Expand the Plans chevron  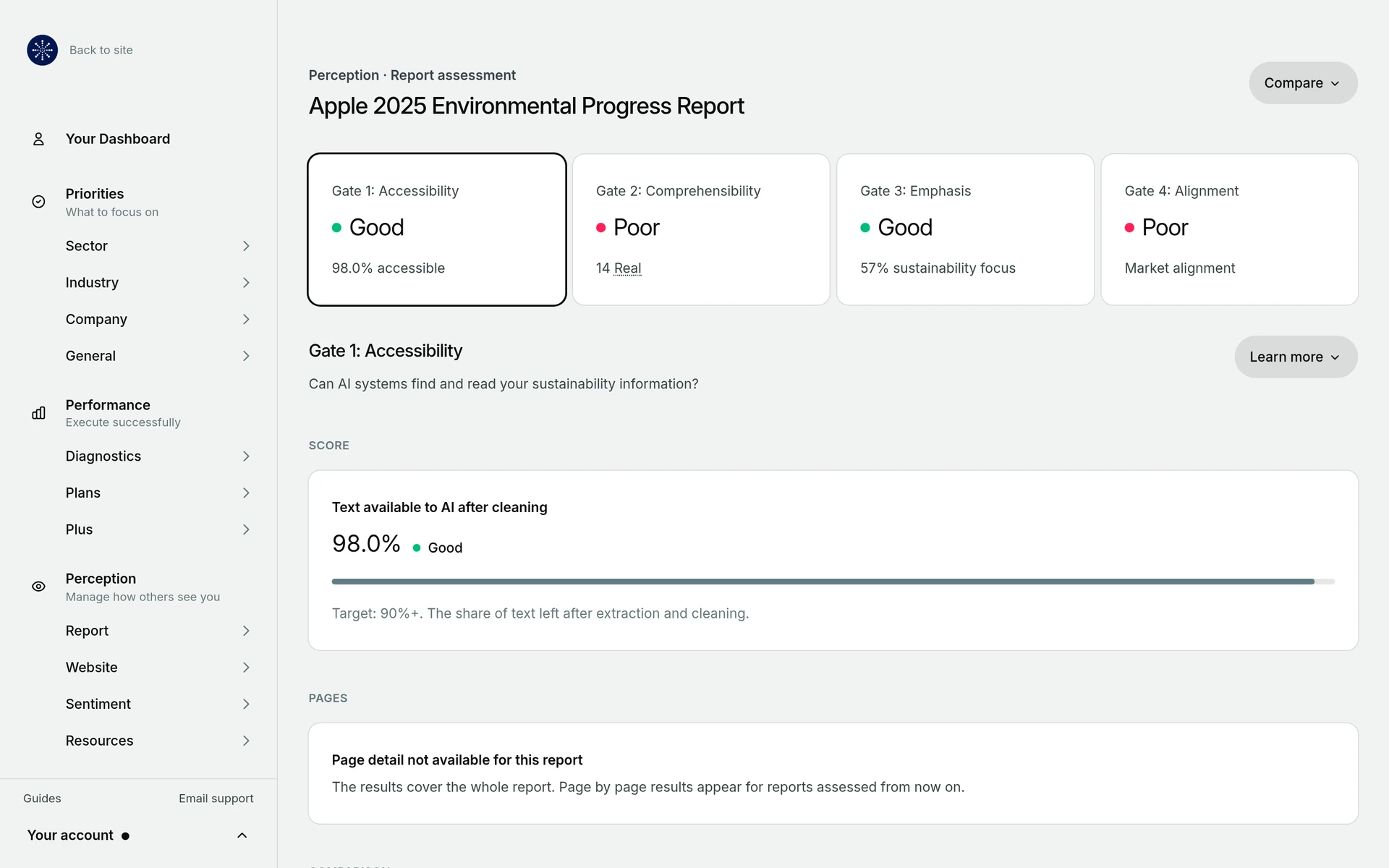(246, 493)
